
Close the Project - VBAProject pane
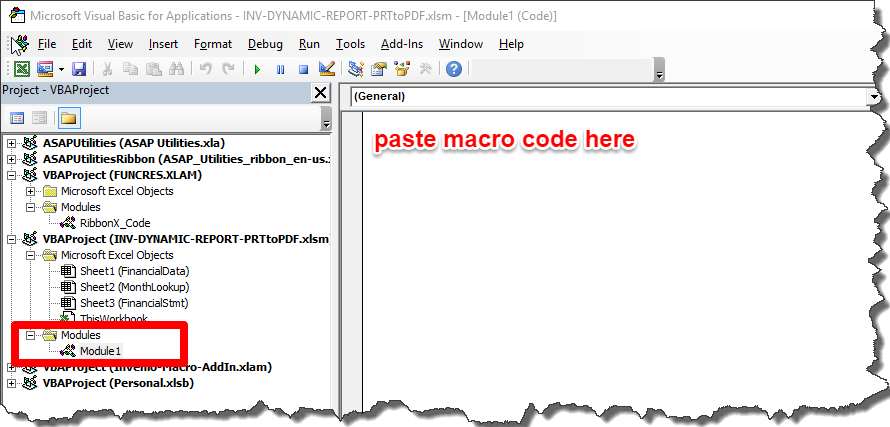pos(321,93)
